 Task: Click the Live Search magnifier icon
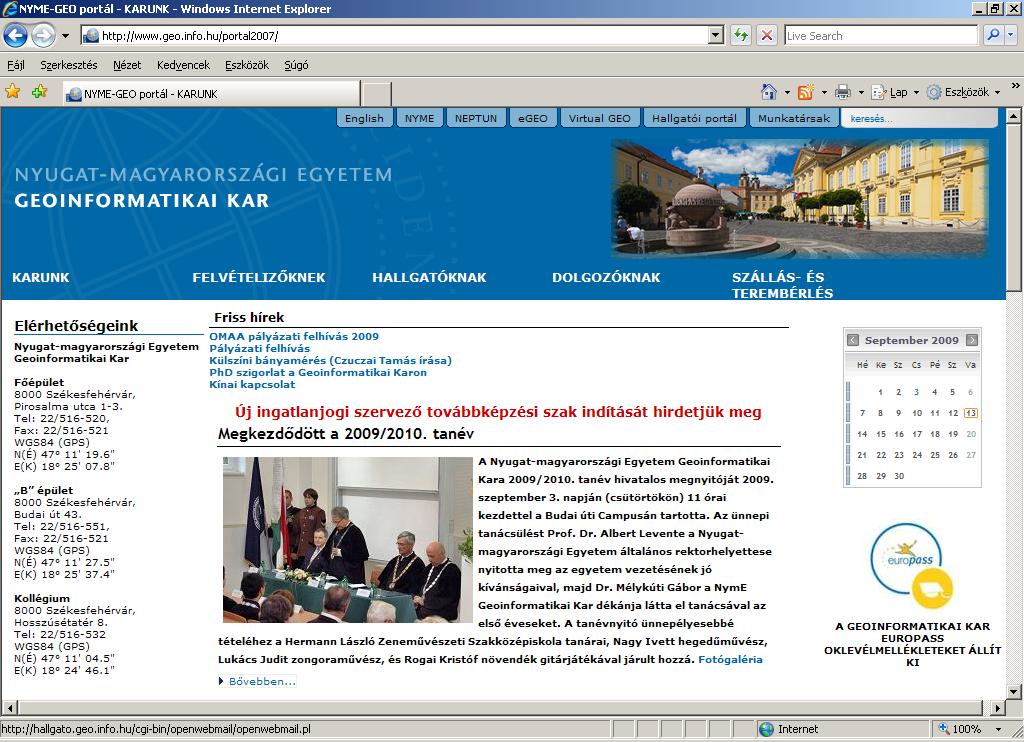(993, 35)
